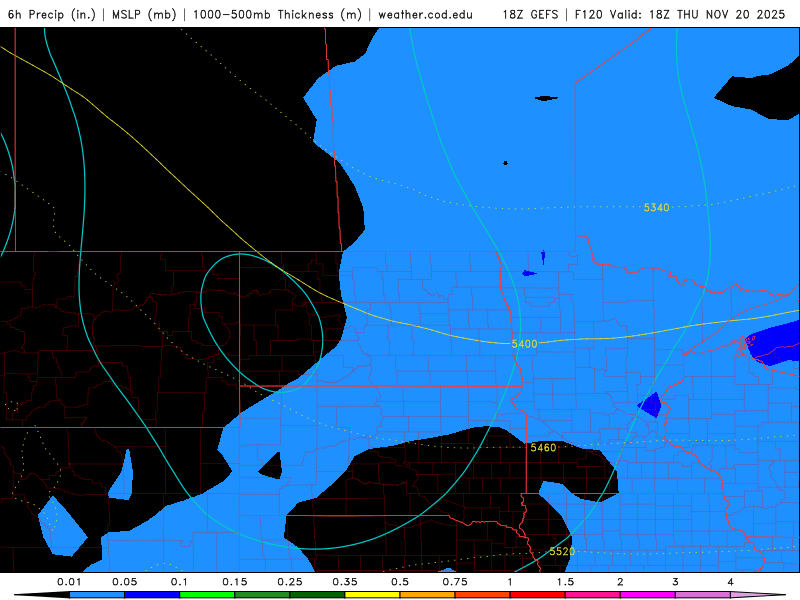Click the legend value 0.5
This screenshot has height=600, width=800.
(x=400, y=582)
